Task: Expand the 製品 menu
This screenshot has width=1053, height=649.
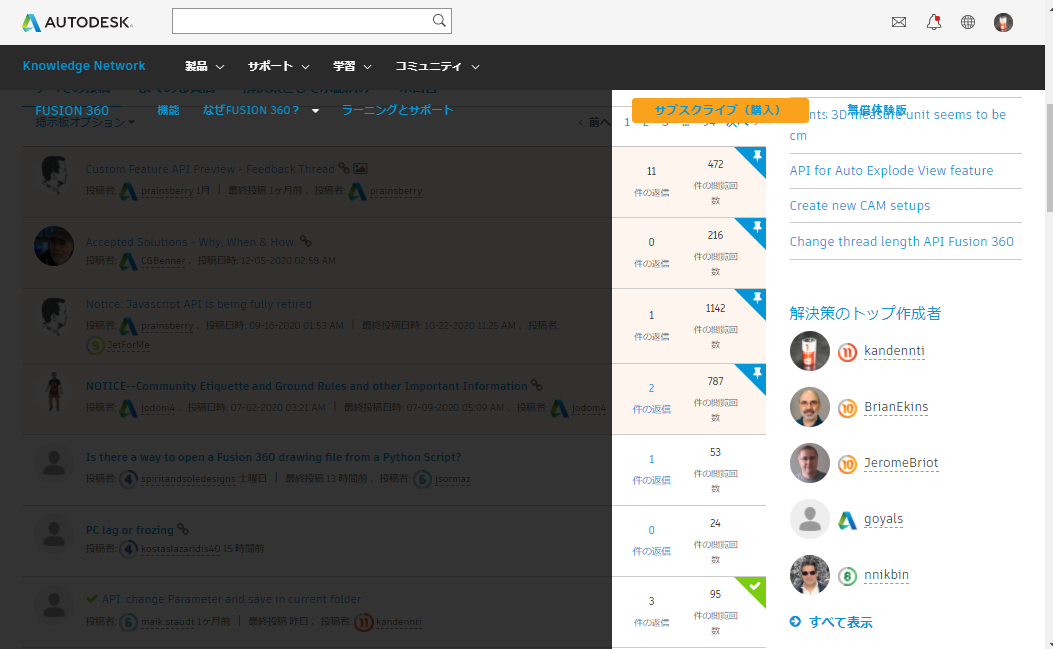Action: coord(205,67)
